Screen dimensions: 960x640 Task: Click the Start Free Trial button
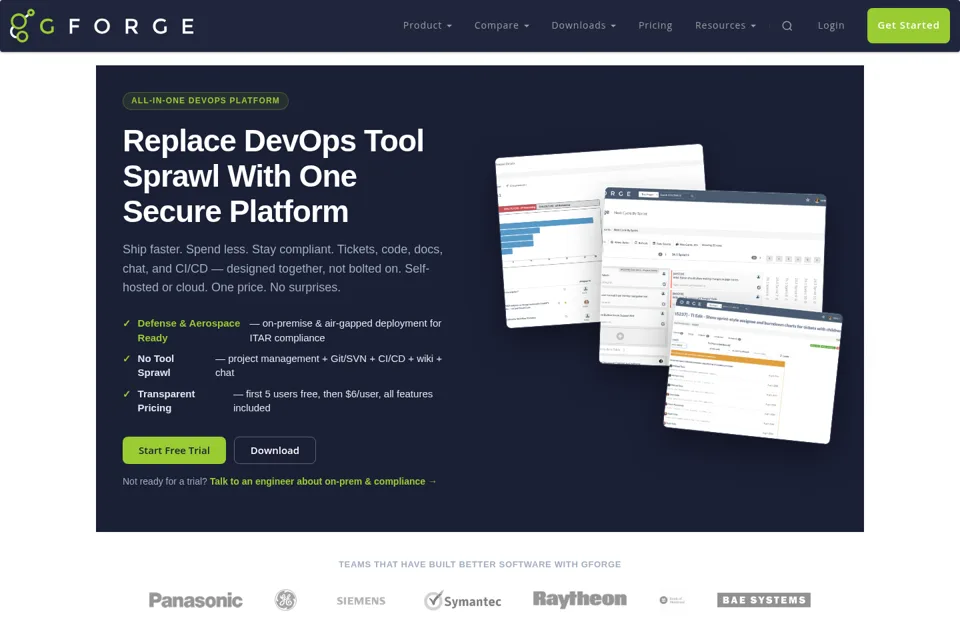[x=174, y=450]
